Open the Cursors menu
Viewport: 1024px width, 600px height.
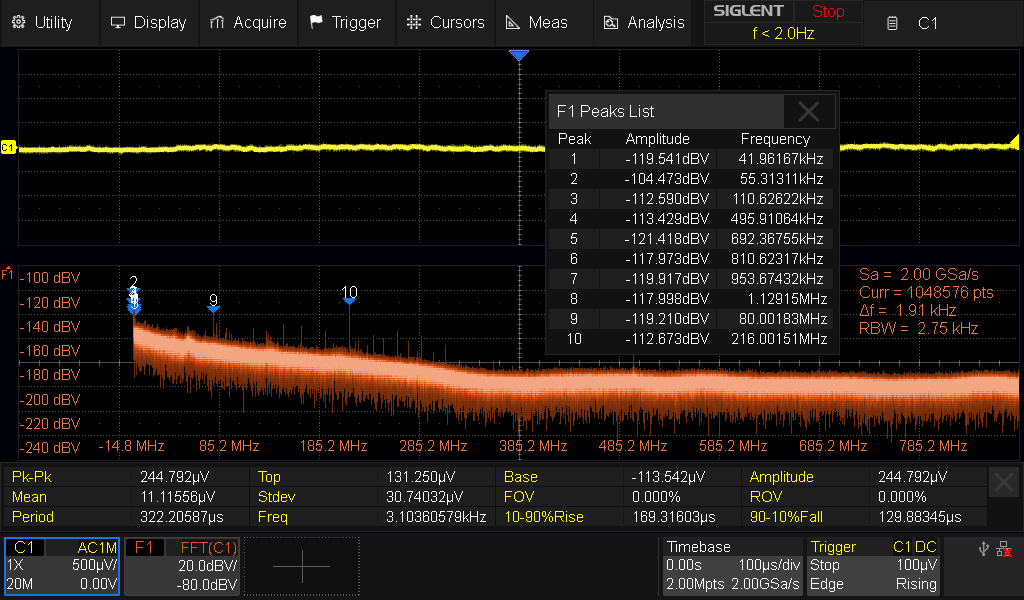click(446, 22)
